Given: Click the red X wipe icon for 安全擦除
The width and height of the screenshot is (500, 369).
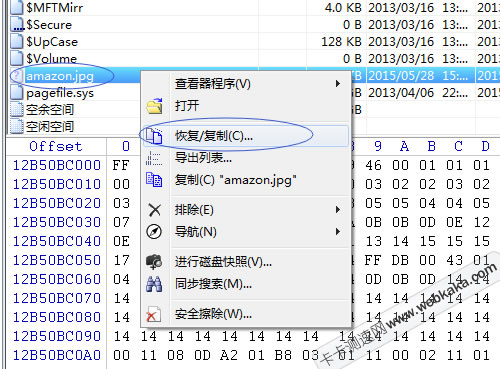Looking at the screenshot, I should tap(154, 314).
